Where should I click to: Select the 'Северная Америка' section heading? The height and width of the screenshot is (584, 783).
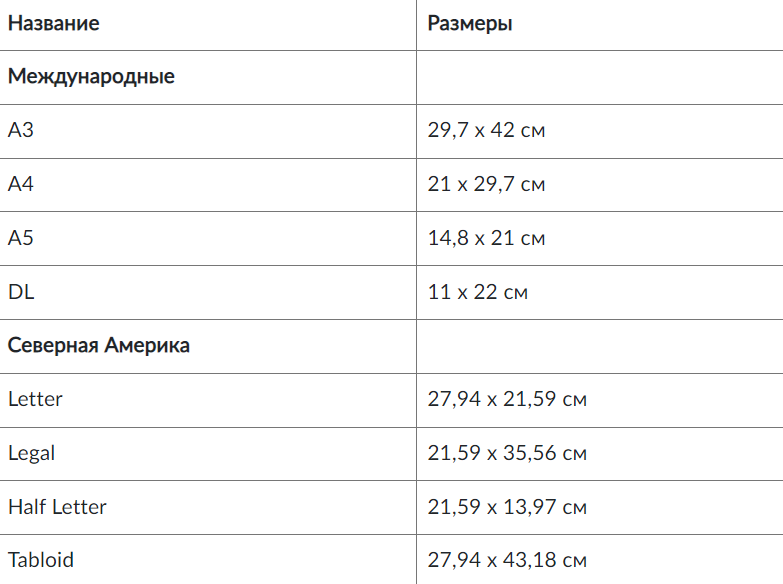coord(98,346)
